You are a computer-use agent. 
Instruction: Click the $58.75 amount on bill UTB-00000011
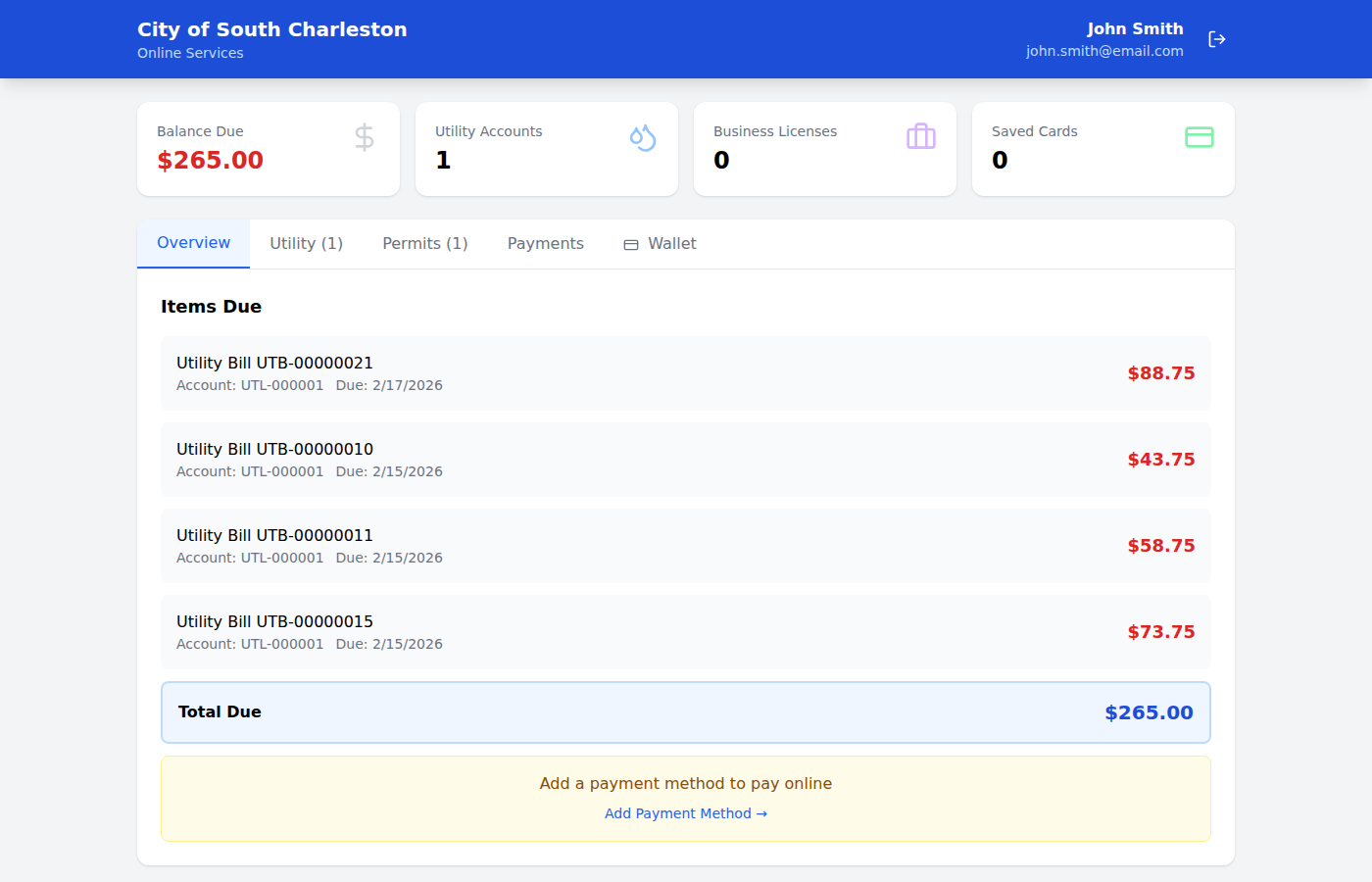point(1160,545)
